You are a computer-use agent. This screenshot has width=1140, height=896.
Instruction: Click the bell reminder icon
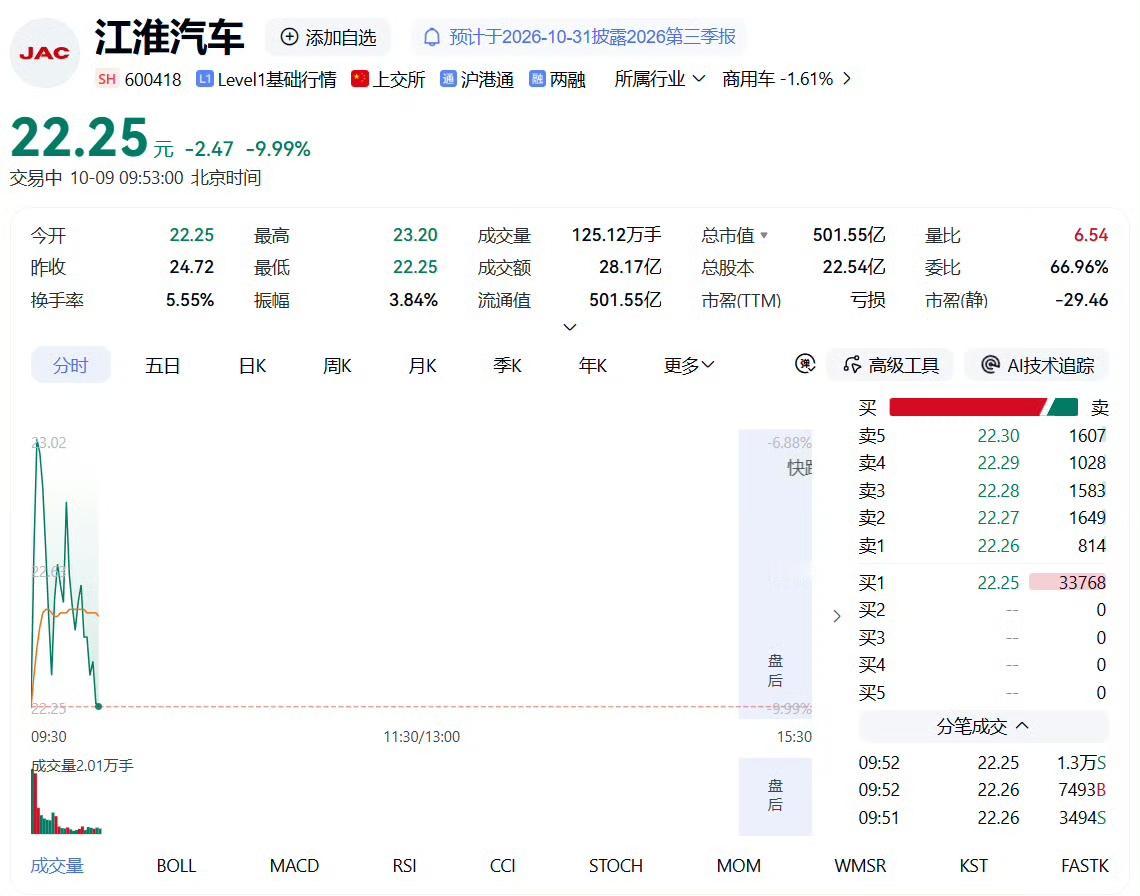432,37
